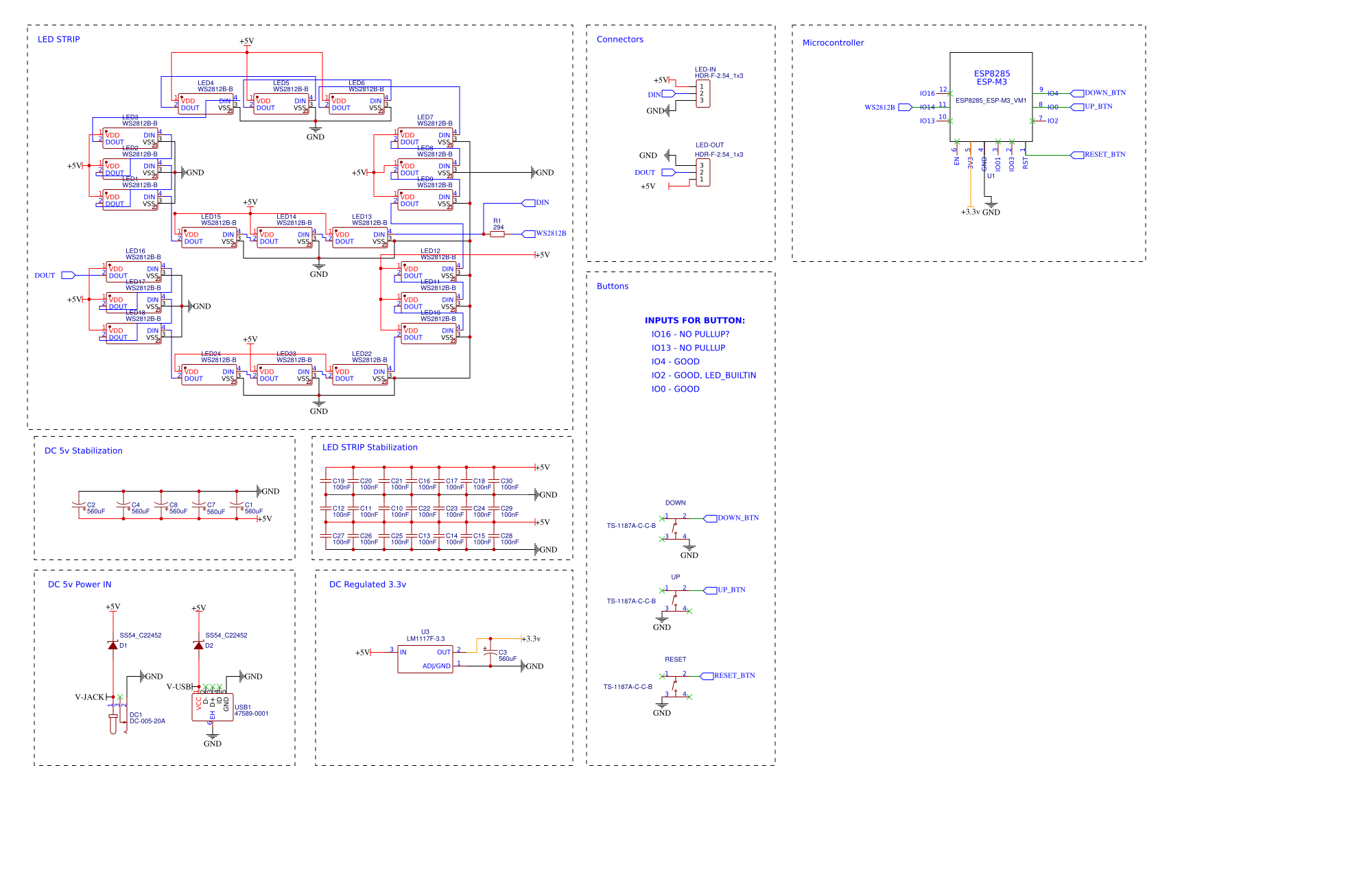
Task: Click the 'IO16 - NO PULLUP?' note
Action: coord(690,334)
